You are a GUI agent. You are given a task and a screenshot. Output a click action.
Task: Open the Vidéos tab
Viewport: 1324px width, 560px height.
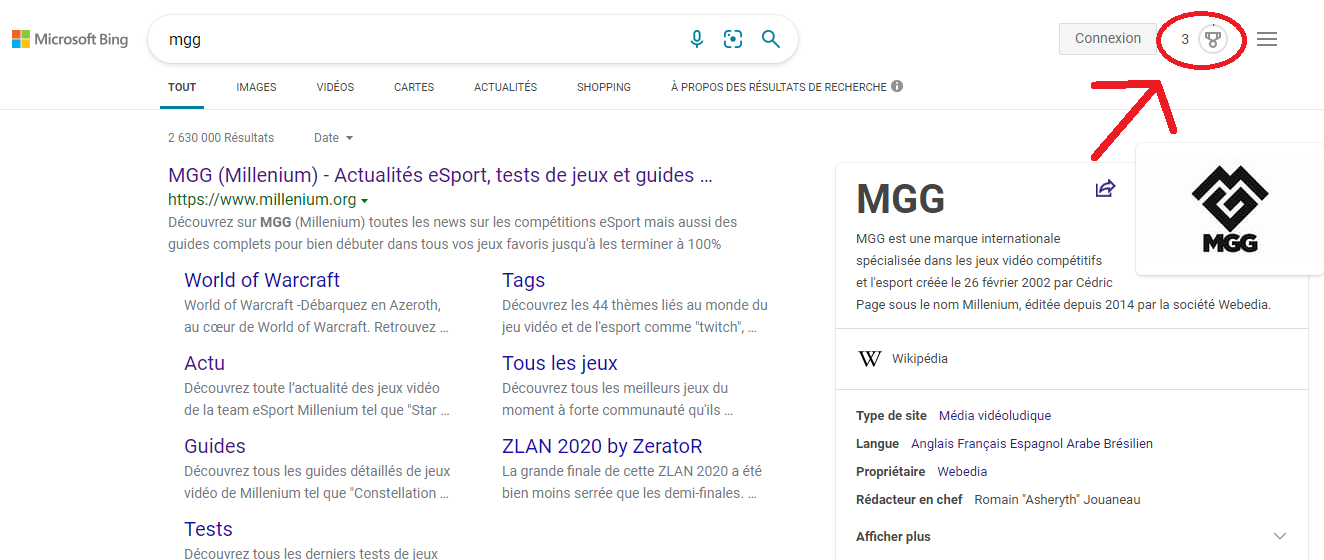[335, 87]
